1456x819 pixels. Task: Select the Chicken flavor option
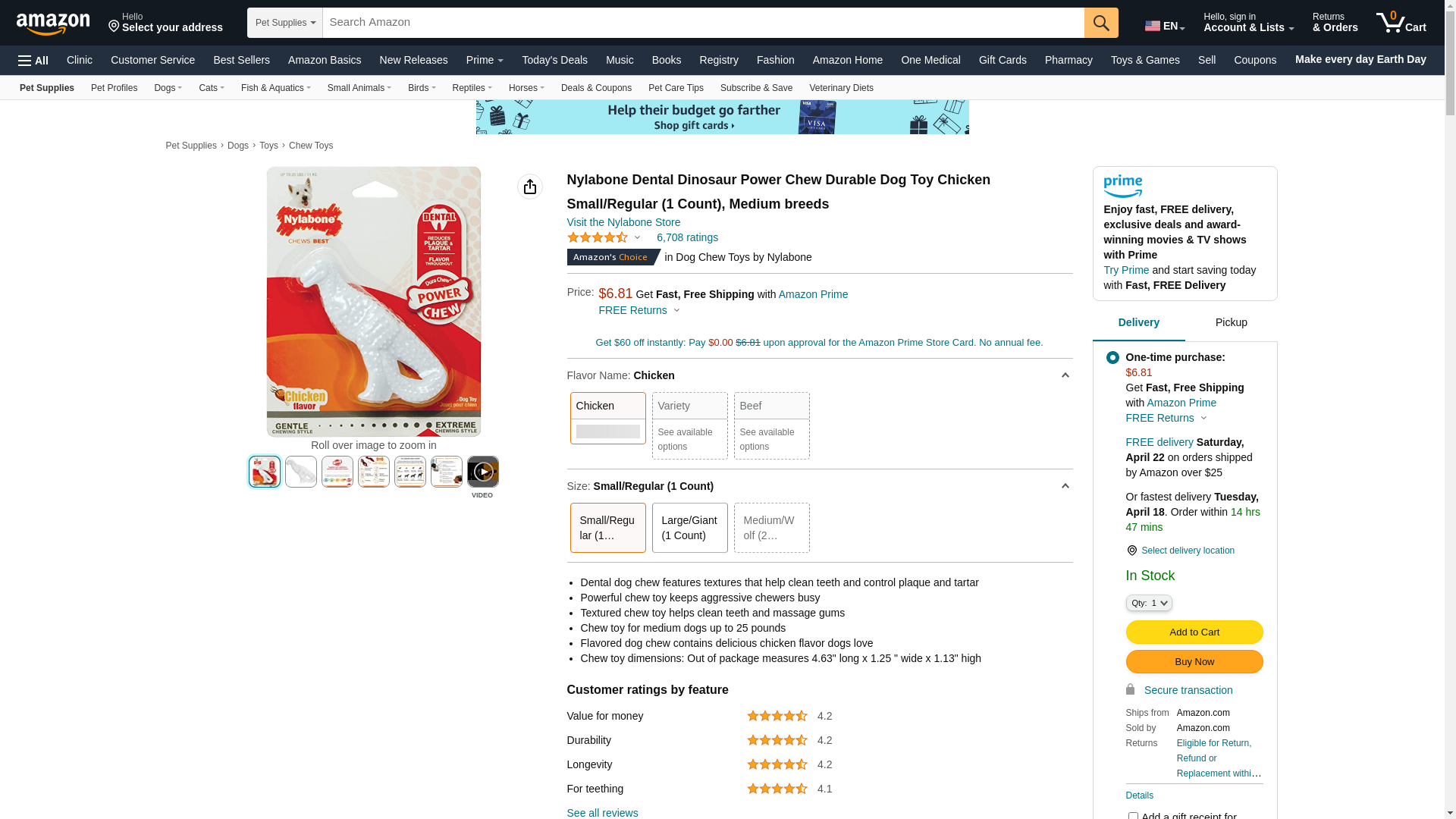[x=608, y=418]
